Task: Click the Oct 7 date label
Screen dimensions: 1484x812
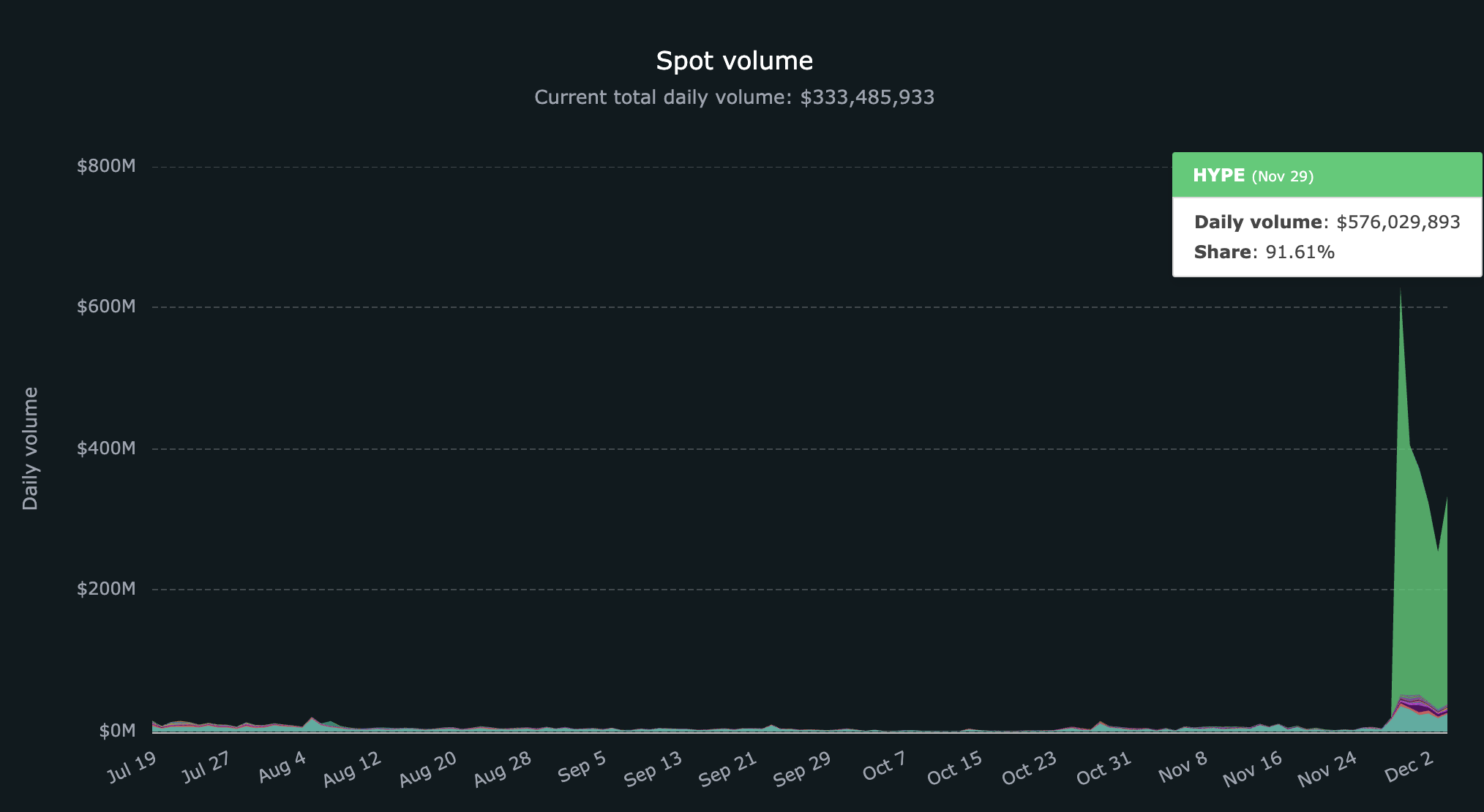Action: pos(885,767)
